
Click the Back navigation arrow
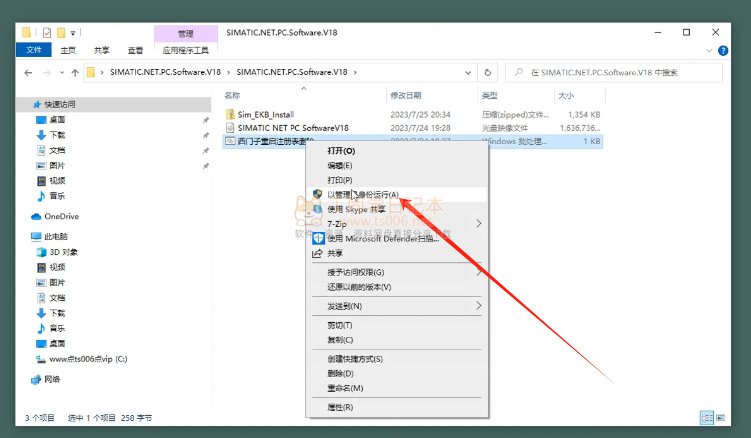[x=28, y=72]
